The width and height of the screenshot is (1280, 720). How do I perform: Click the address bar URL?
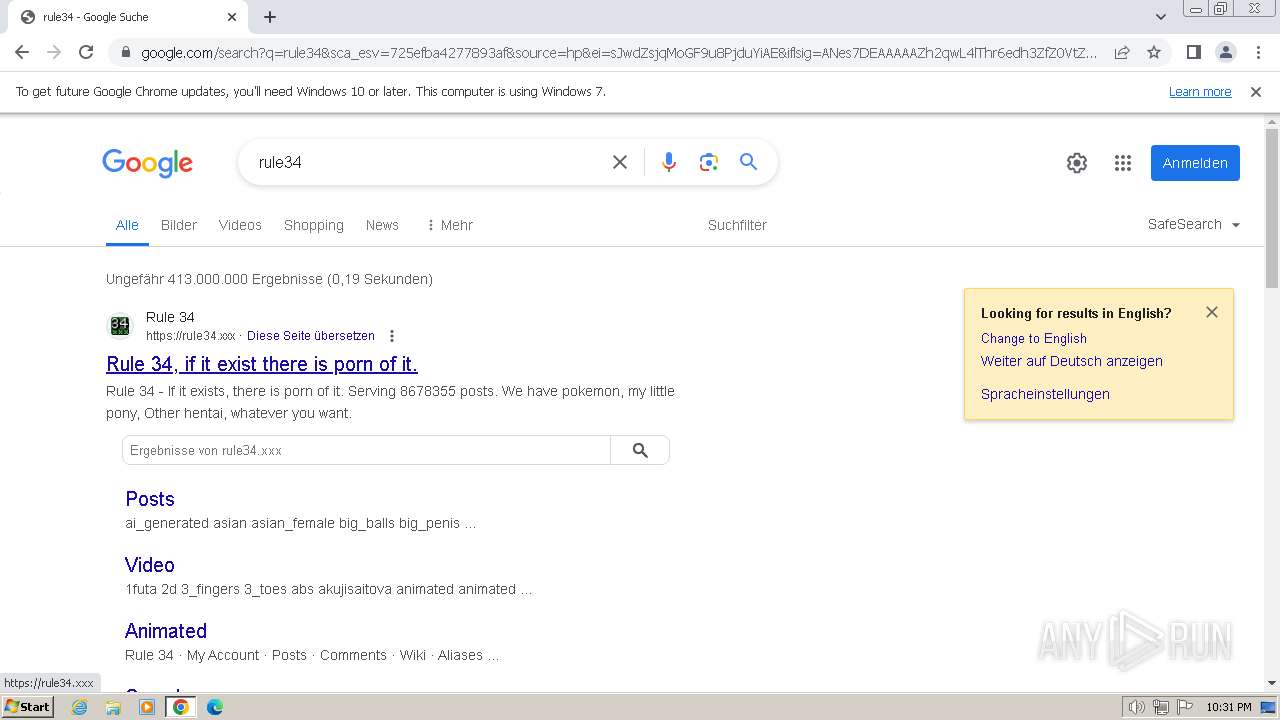618,53
